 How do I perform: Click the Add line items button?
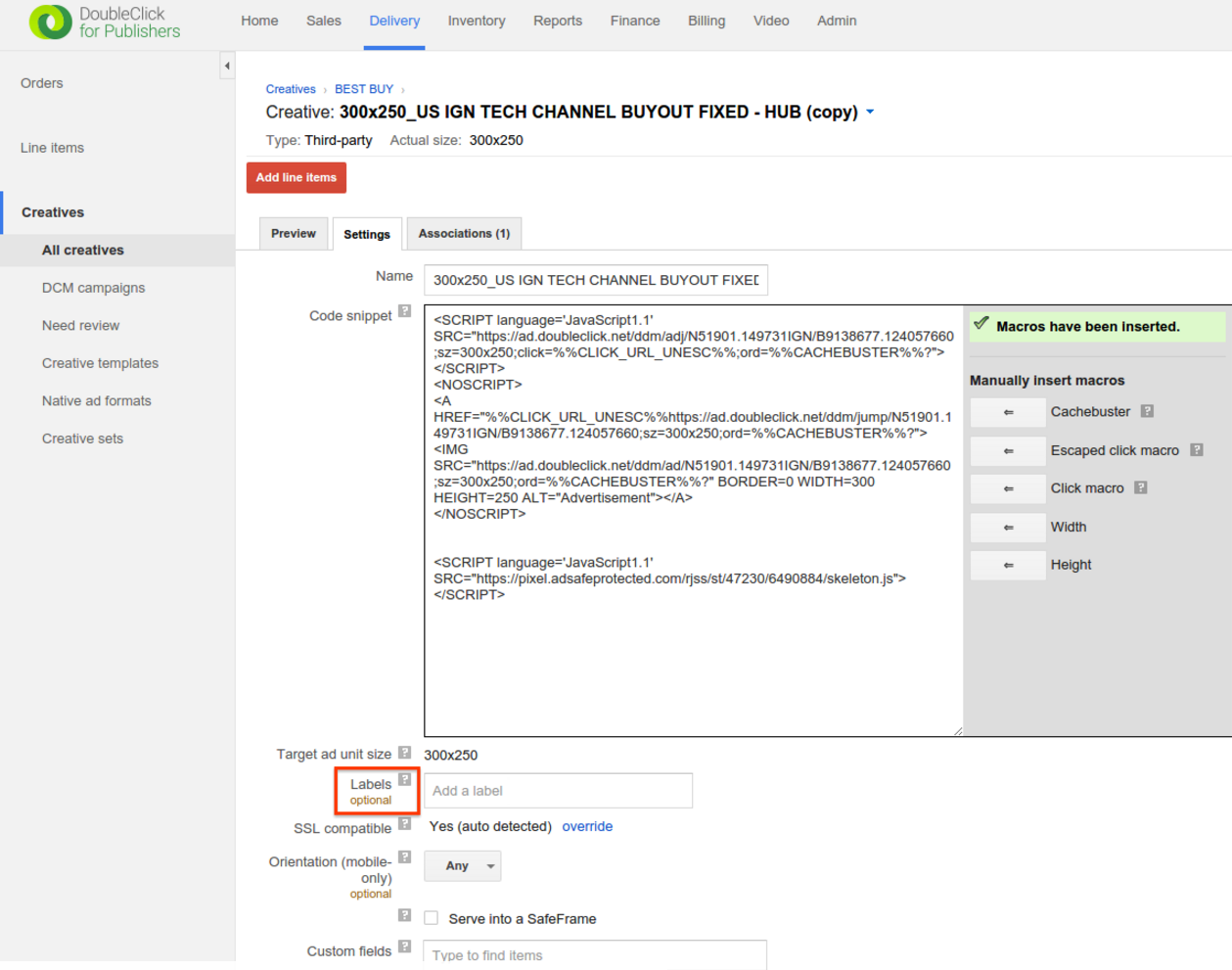coord(297,177)
